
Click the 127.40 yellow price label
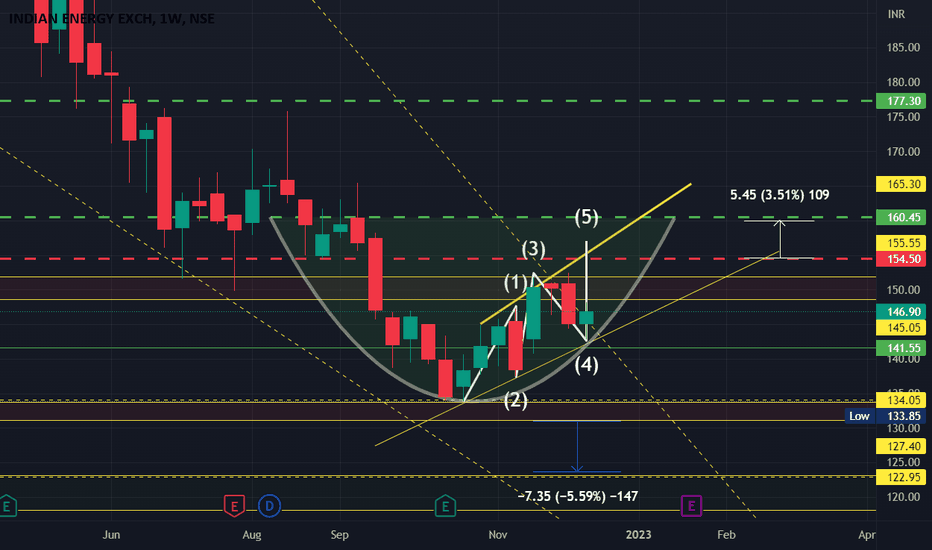tap(900, 447)
